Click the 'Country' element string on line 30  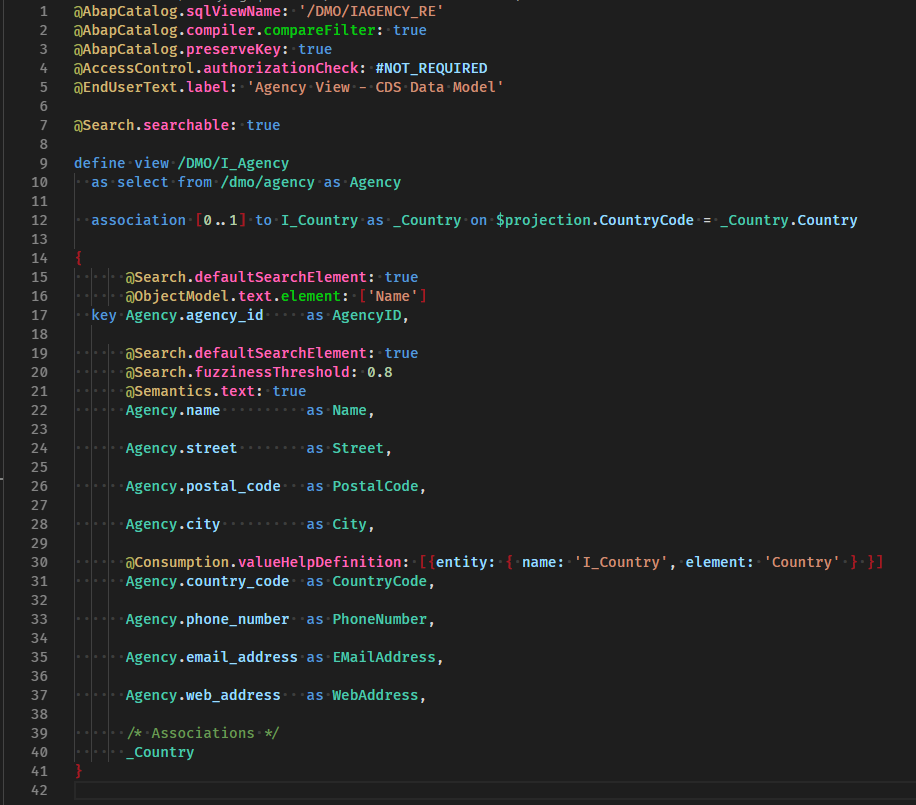(802, 562)
